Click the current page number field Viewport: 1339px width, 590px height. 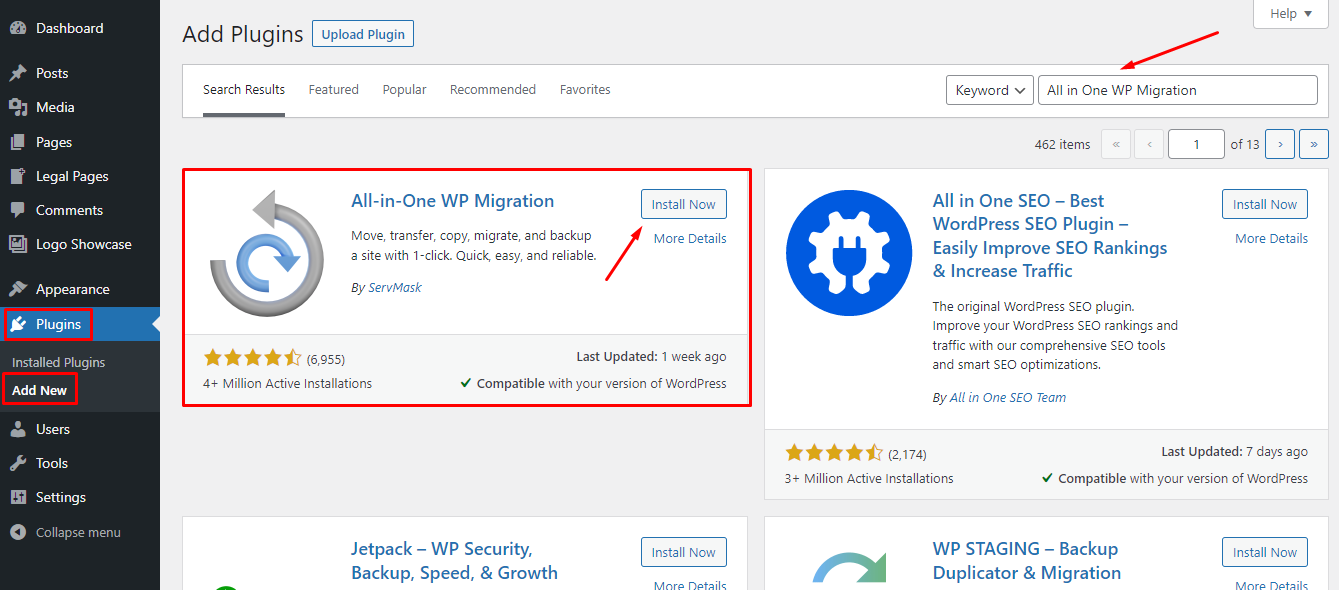click(1196, 144)
